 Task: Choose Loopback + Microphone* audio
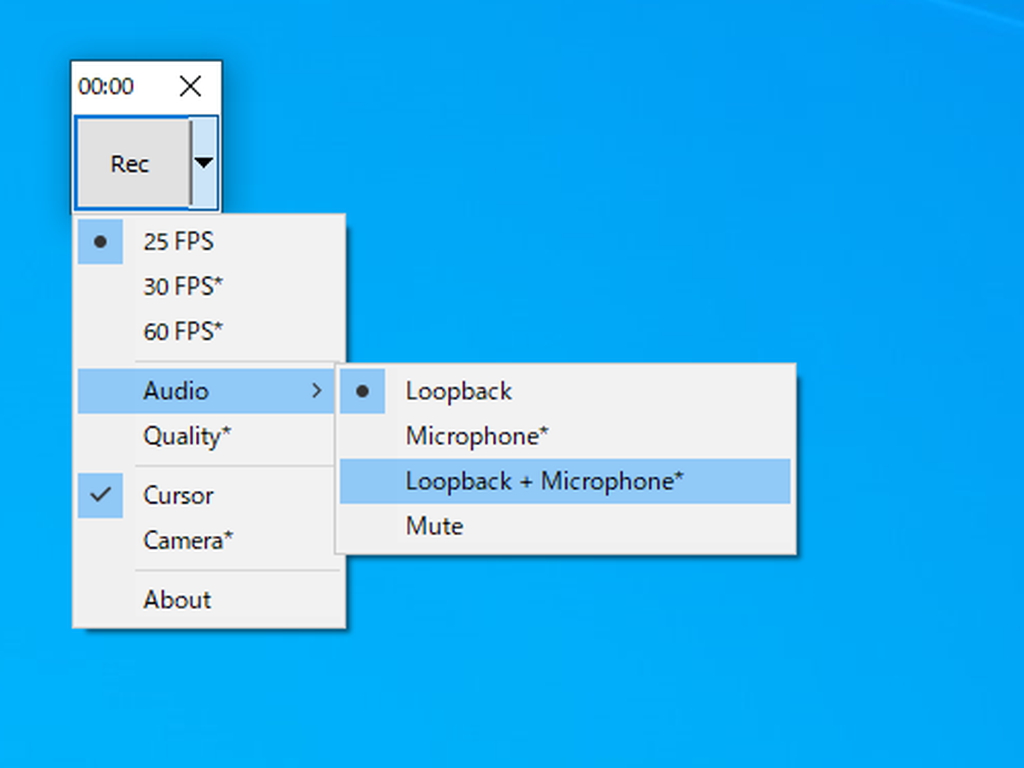[x=565, y=481]
